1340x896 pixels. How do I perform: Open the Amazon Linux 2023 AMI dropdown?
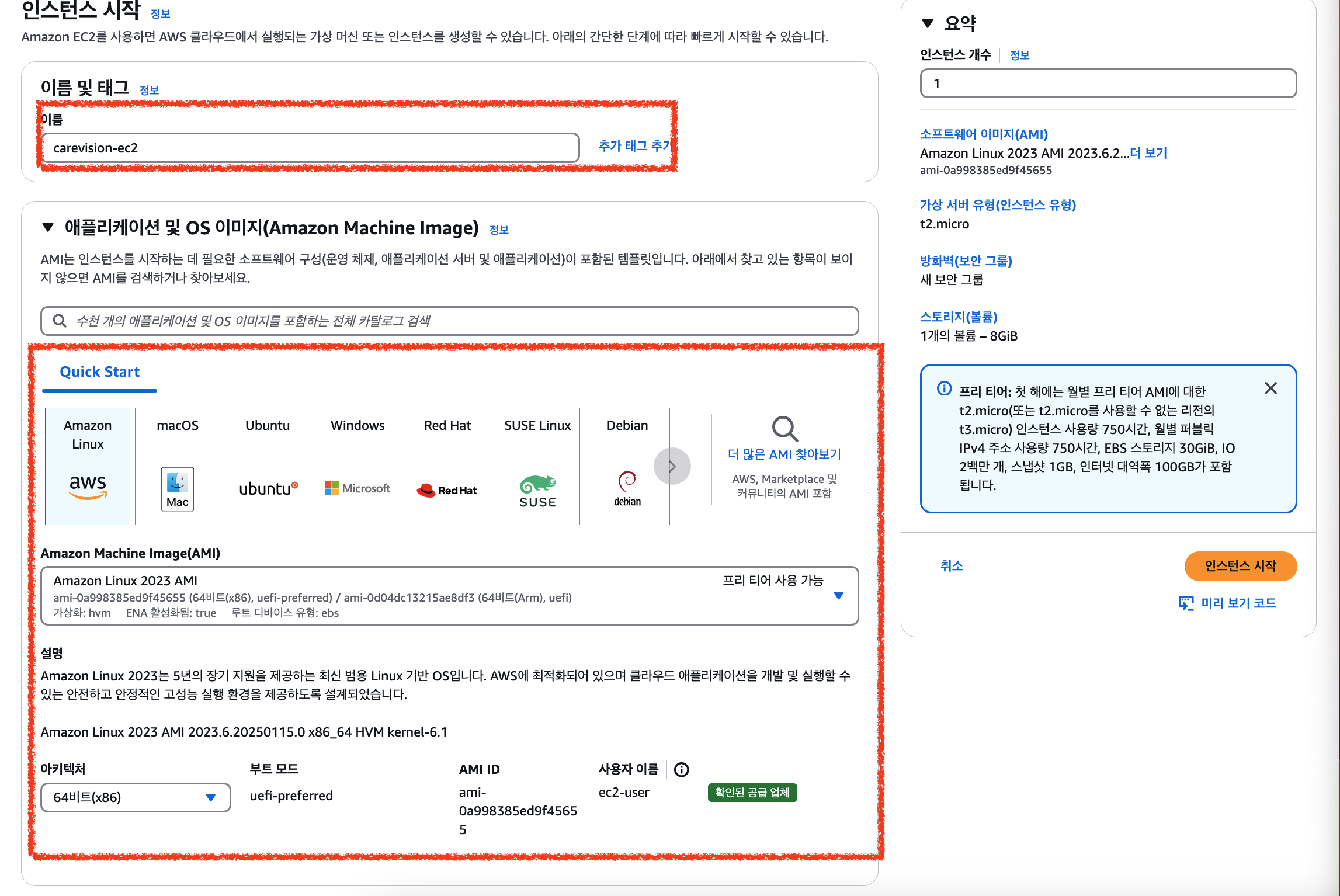pos(838,596)
